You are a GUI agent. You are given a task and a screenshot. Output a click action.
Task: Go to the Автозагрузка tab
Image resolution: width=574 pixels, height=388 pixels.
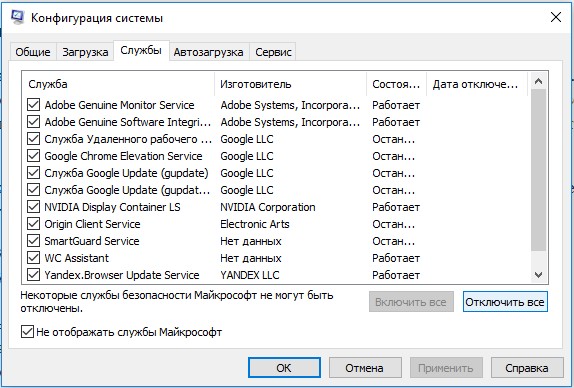tap(208, 52)
